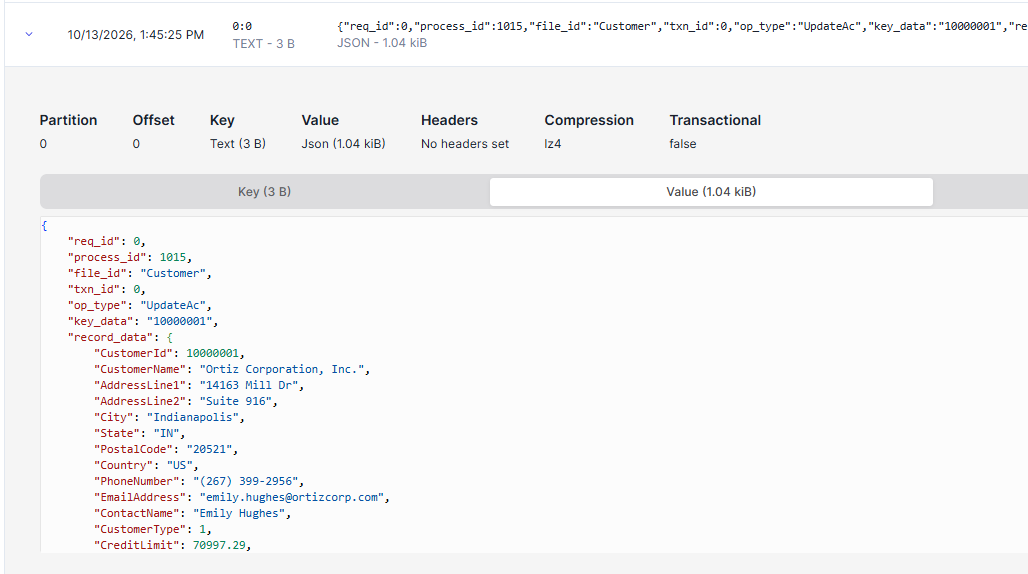Viewport: 1028px width, 574px height.
Task: Click the Key header label in metadata
Action: [222, 121]
